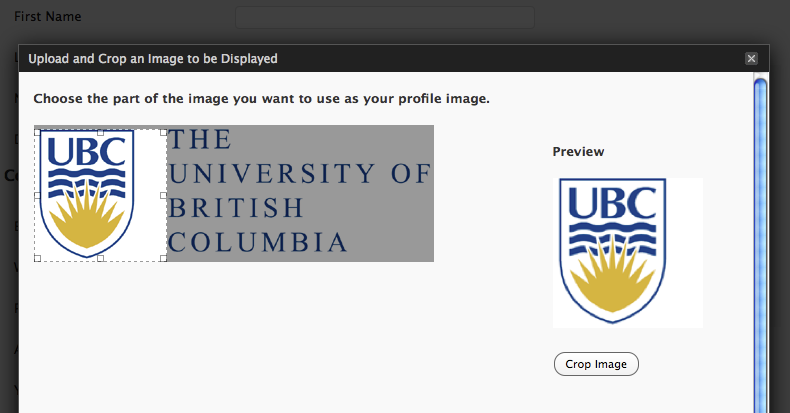Click the left-middle crop selection handle
The height and width of the screenshot is (413, 790).
click(x=37, y=195)
